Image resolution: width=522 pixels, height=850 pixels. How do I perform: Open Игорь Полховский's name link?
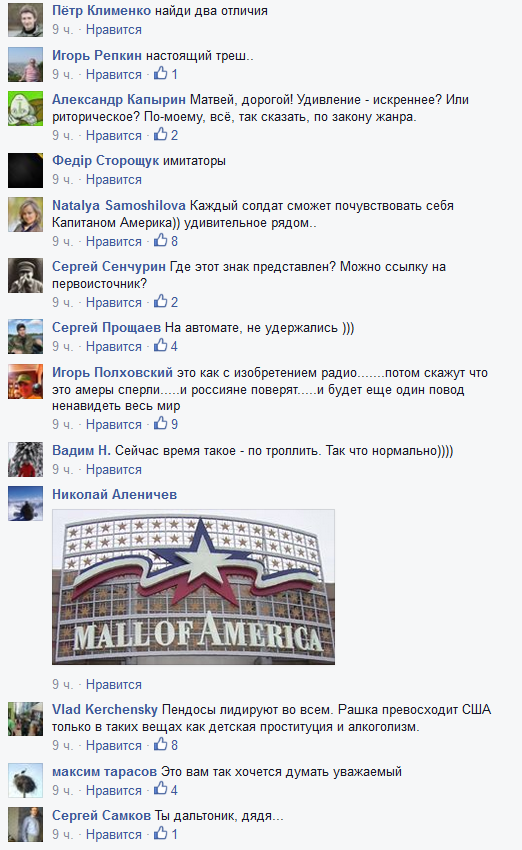click(112, 372)
